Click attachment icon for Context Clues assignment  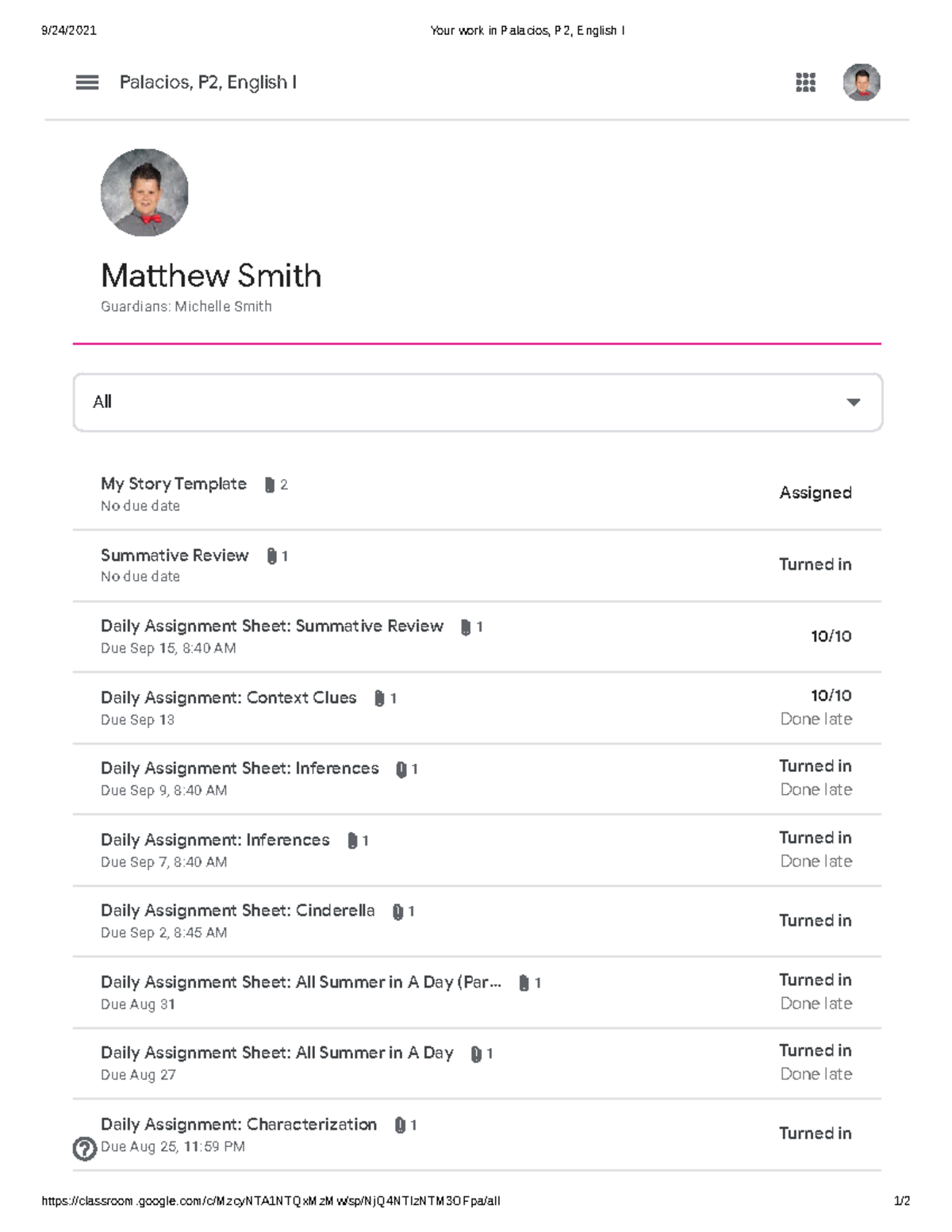click(x=379, y=698)
